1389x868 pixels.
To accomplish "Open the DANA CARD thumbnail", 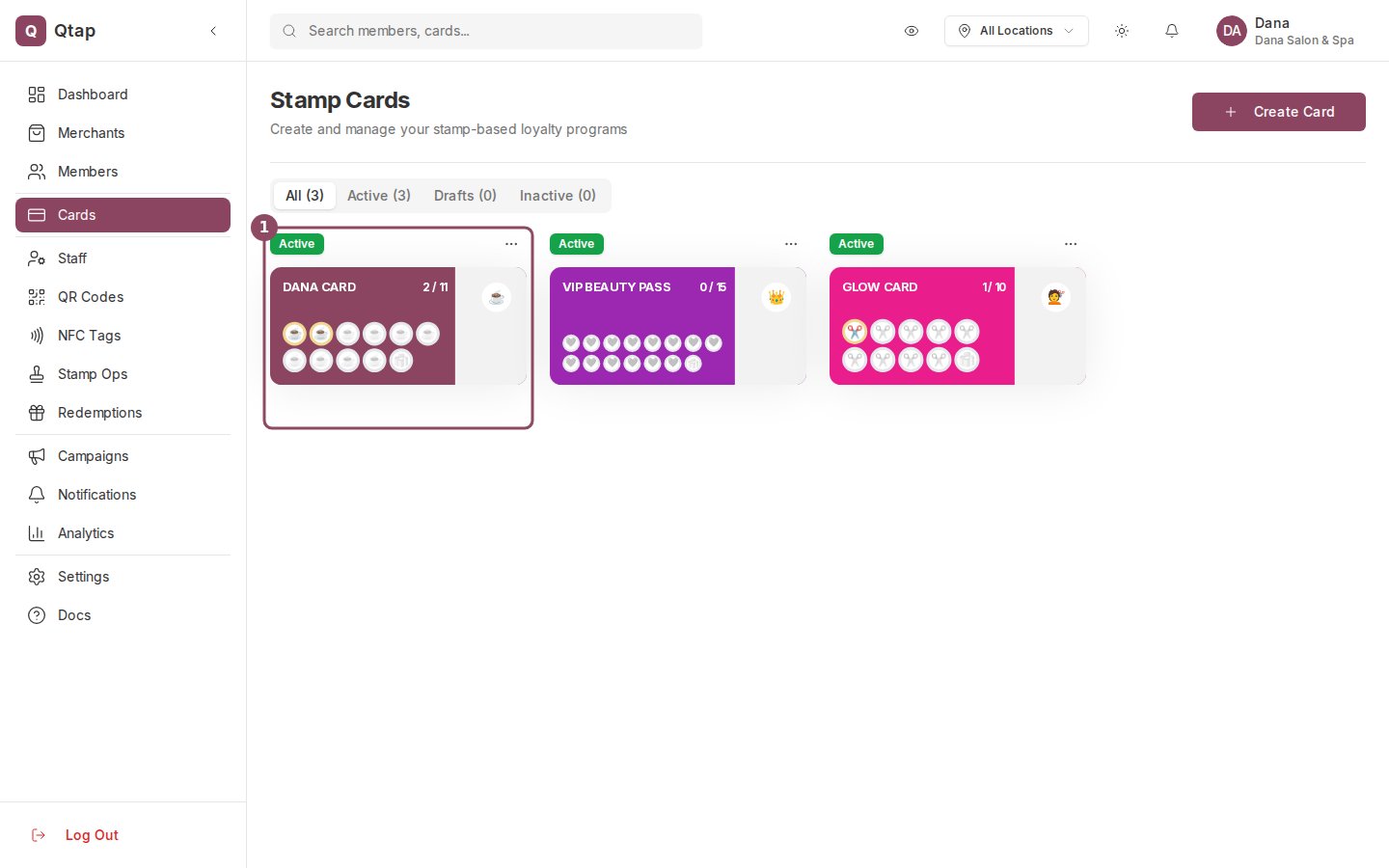I will point(398,326).
